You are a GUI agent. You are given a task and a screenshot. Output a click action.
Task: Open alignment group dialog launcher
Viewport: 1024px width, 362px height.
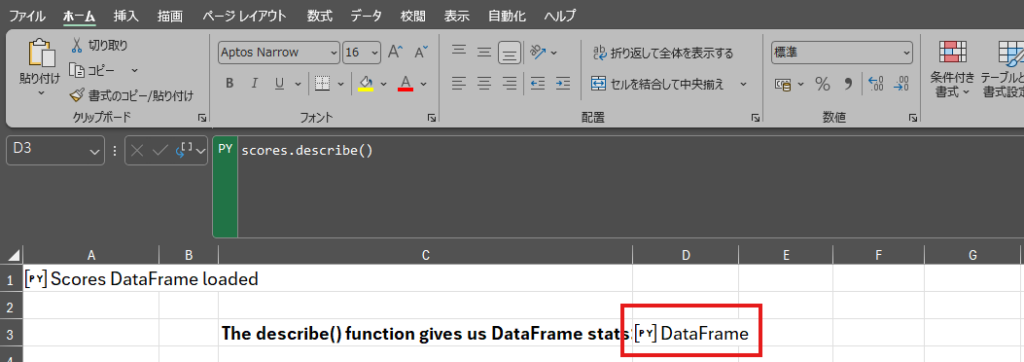(x=755, y=118)
